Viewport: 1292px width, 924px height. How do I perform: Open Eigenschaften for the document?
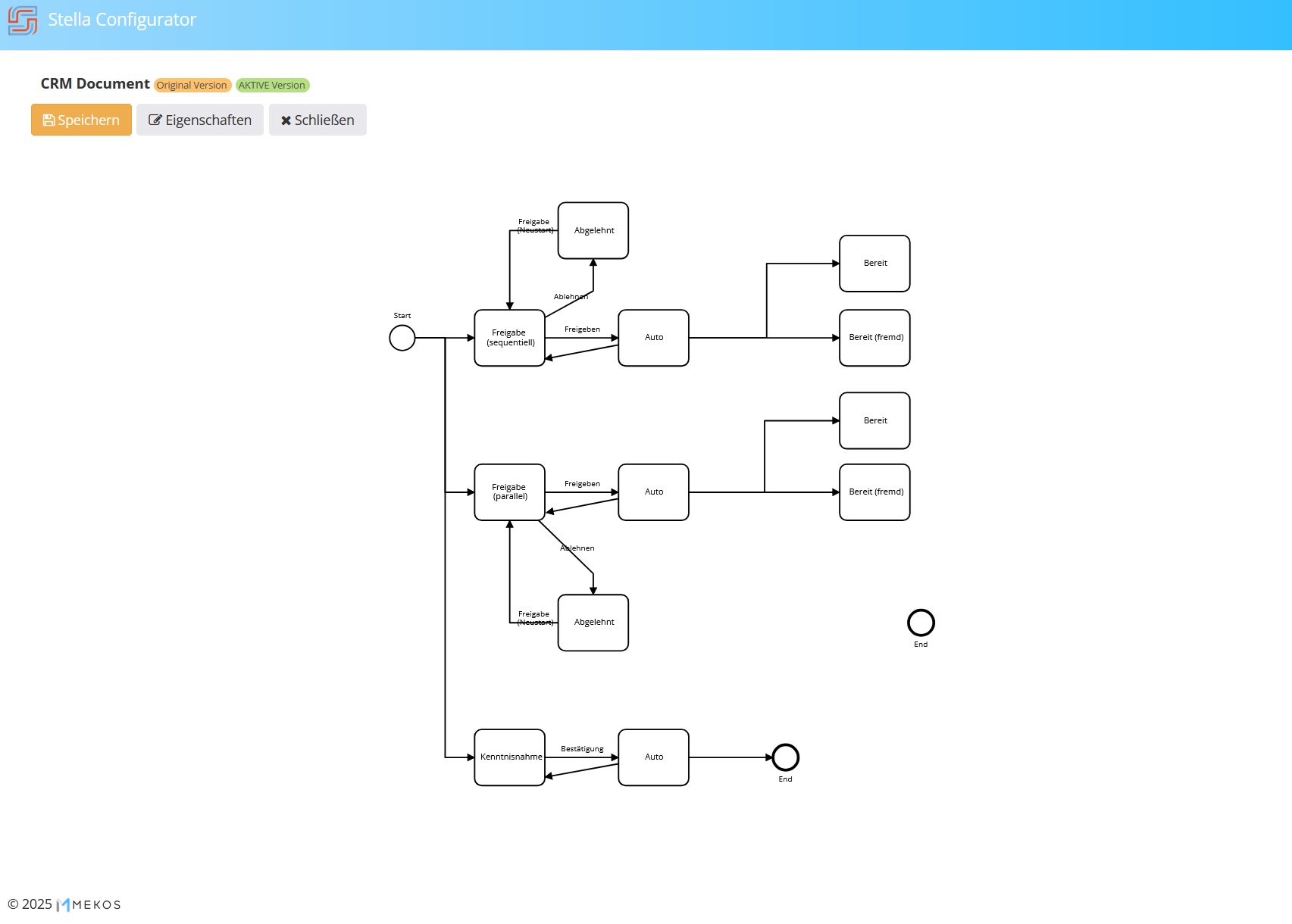point(199,120)
